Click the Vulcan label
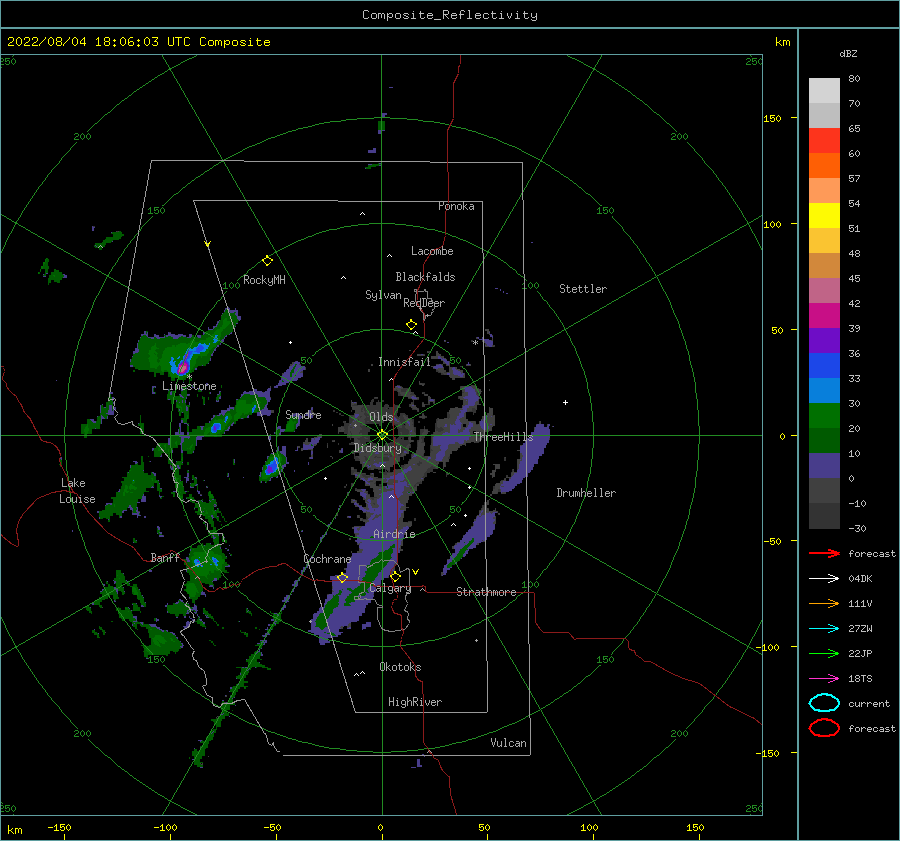This screenshot has height=841, width=900. [508, 743]
